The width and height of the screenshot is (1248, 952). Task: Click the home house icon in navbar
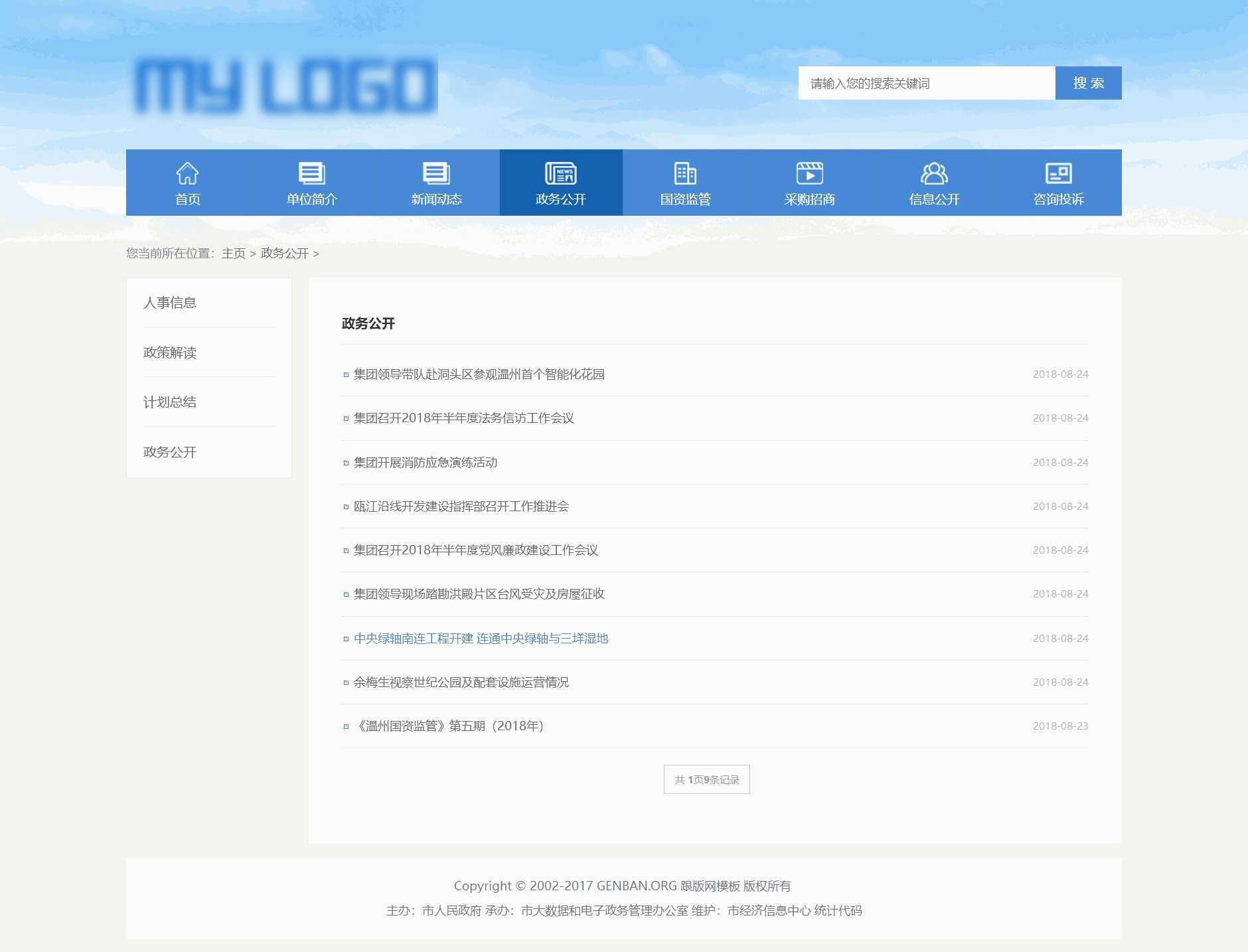coord(187,173)
